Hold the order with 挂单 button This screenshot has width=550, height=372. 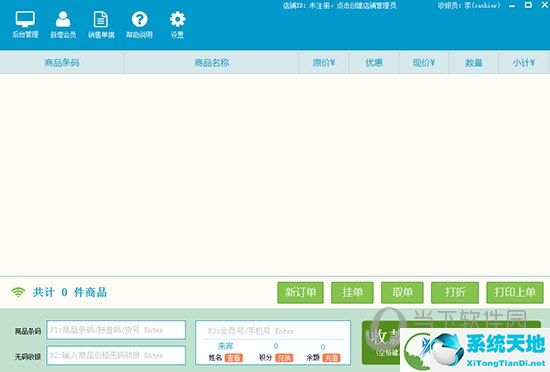352,292
